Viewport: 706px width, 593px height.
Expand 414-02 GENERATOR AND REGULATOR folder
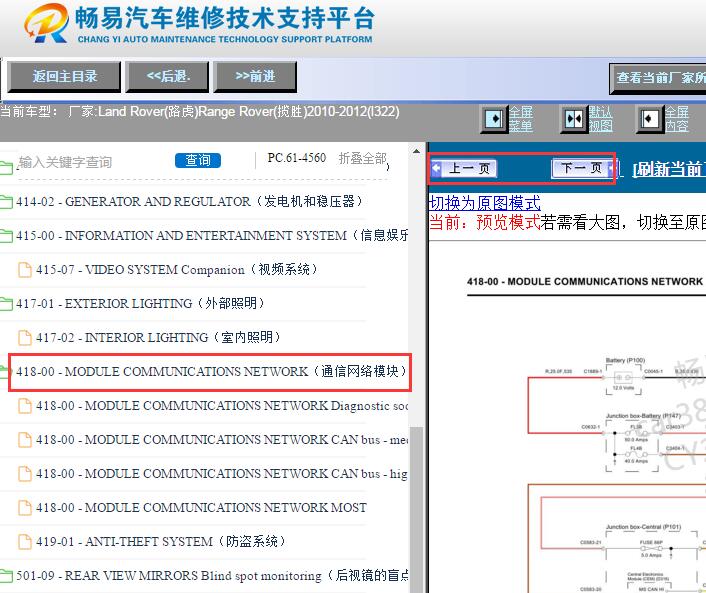(x=189, y=201)
